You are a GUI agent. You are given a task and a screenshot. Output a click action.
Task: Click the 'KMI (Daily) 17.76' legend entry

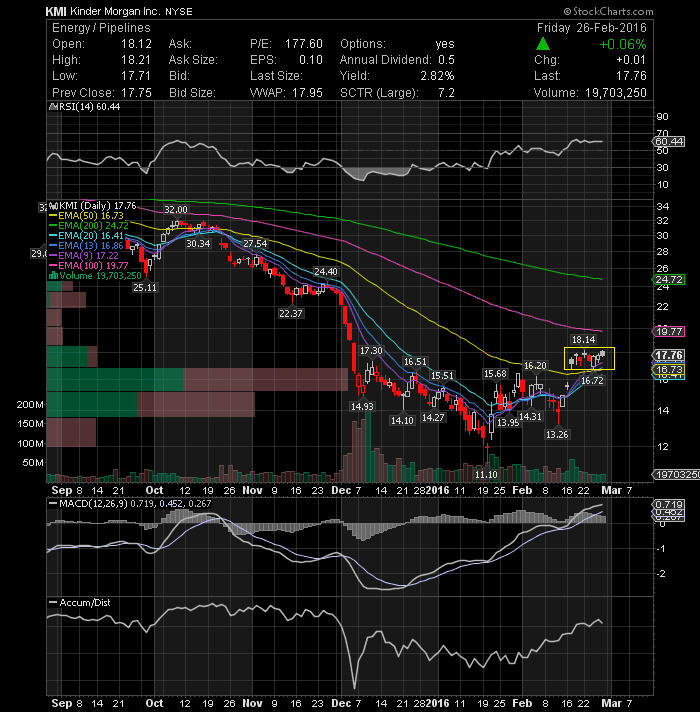[x=92, y=206]
